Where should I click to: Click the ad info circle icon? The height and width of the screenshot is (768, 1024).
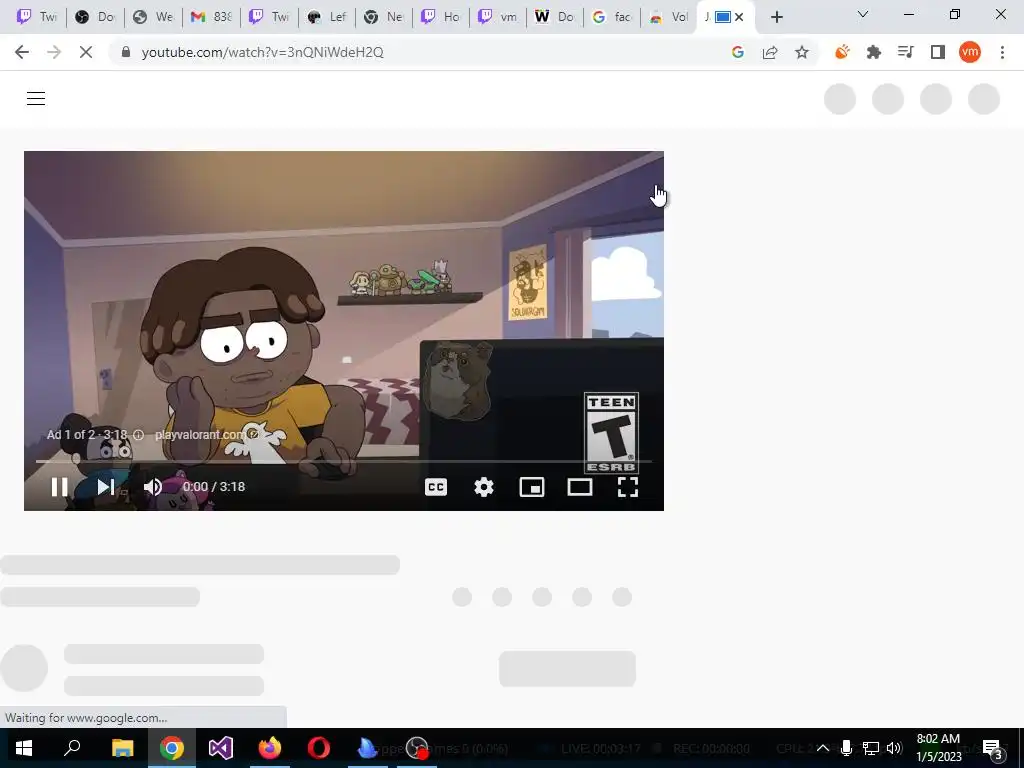coord(138,434)
